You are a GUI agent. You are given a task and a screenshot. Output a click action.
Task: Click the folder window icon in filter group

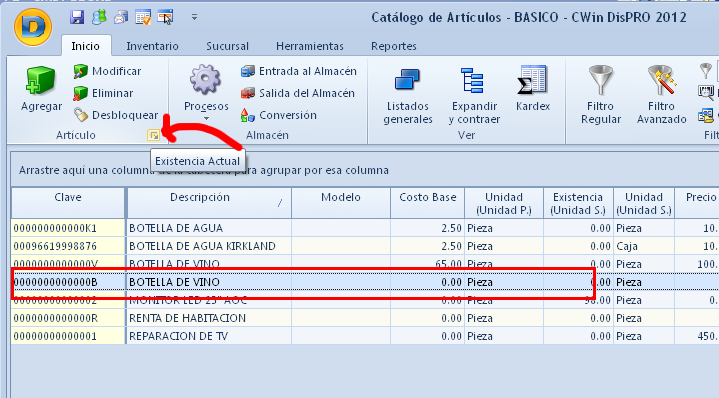[706, 115]
